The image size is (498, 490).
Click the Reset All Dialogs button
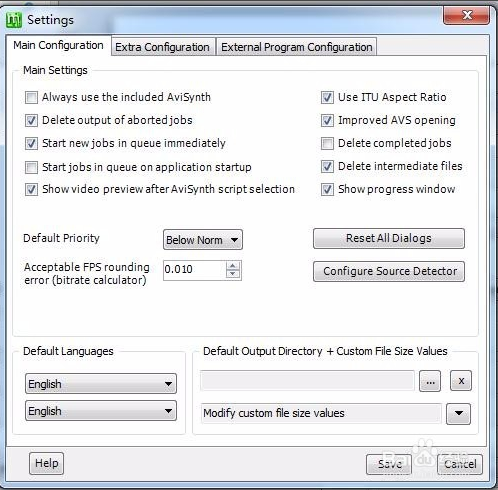pos(389,238)
